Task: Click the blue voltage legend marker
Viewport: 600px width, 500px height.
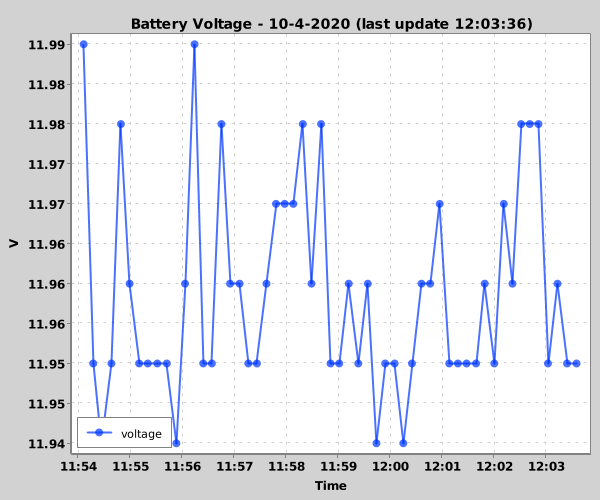Action: pyautogui.click(x=98, y=433)
